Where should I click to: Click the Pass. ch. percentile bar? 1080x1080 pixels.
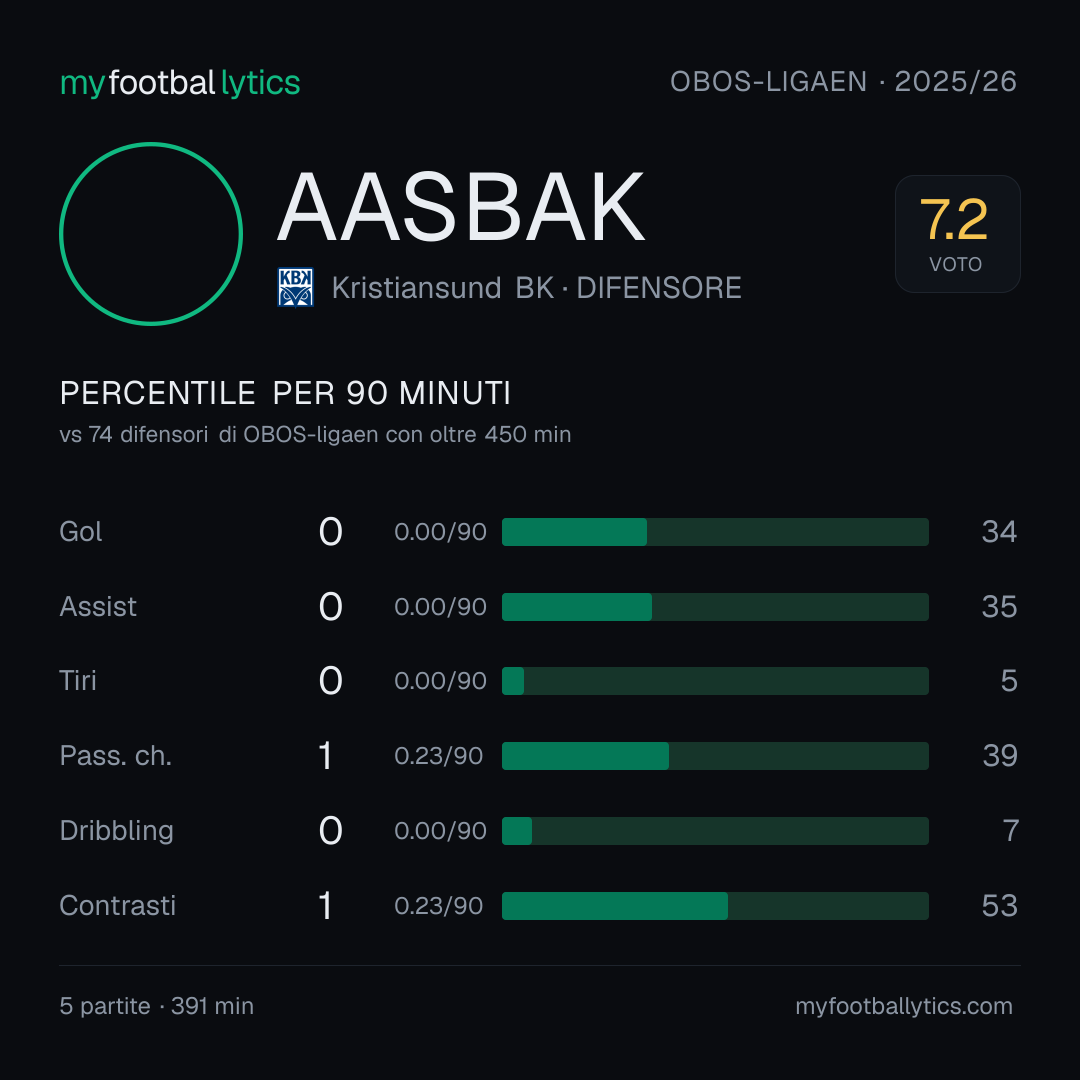pyautogui.click(x=715, y=756)
